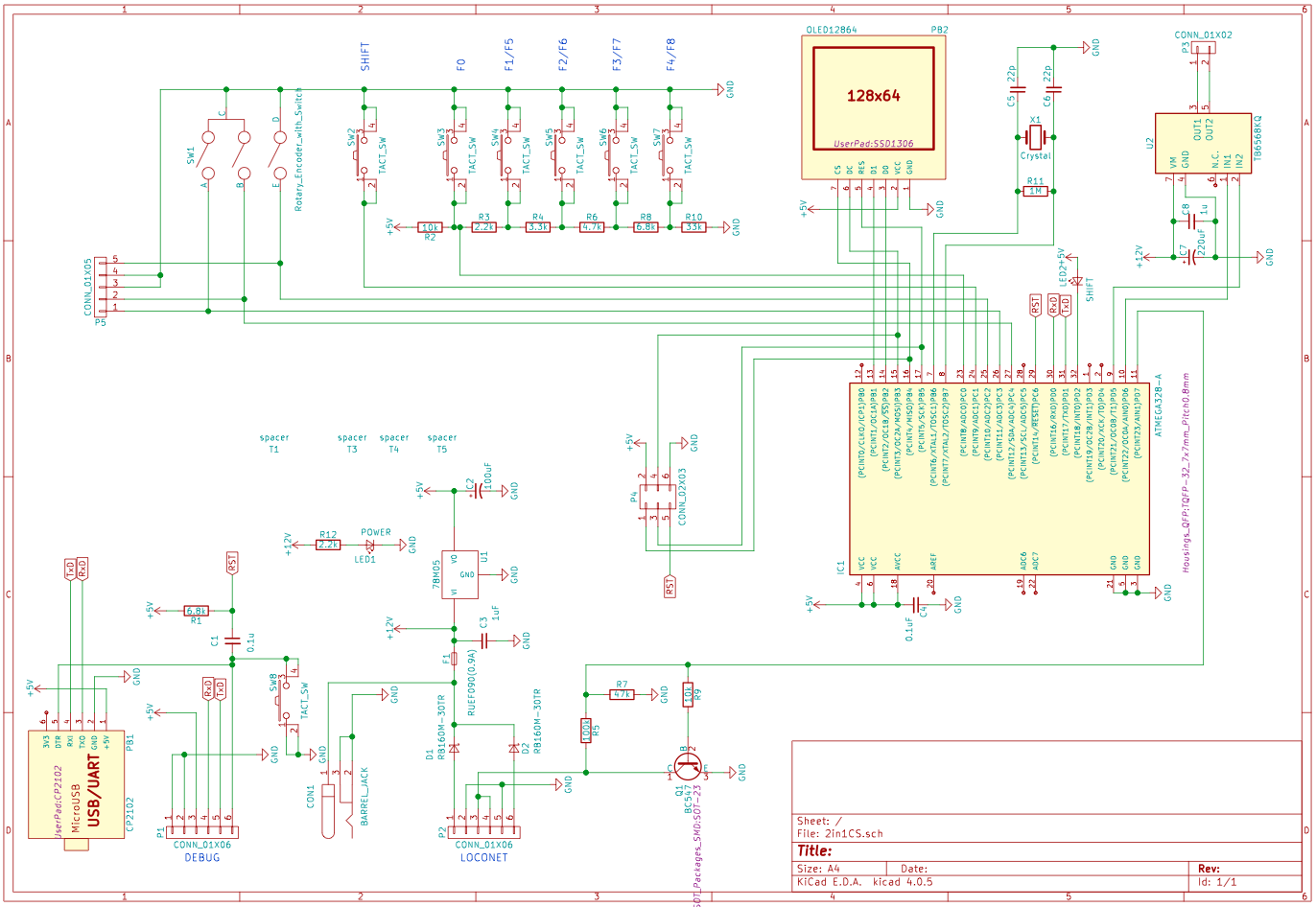This screenshot has height=907, width=1316.
Task: Select resistor R1 6.8k
Action: [x=196, y=610]
